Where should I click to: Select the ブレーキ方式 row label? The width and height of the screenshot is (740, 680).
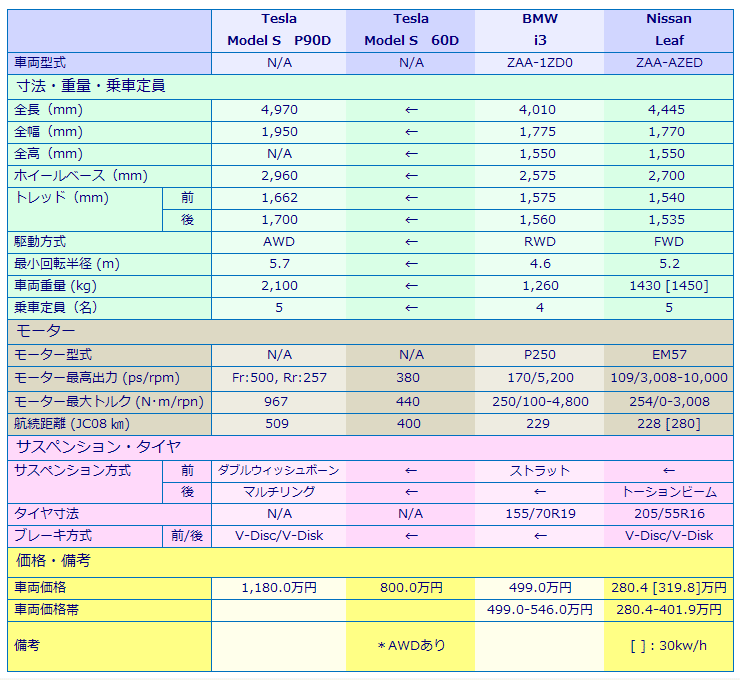(85, 536)
